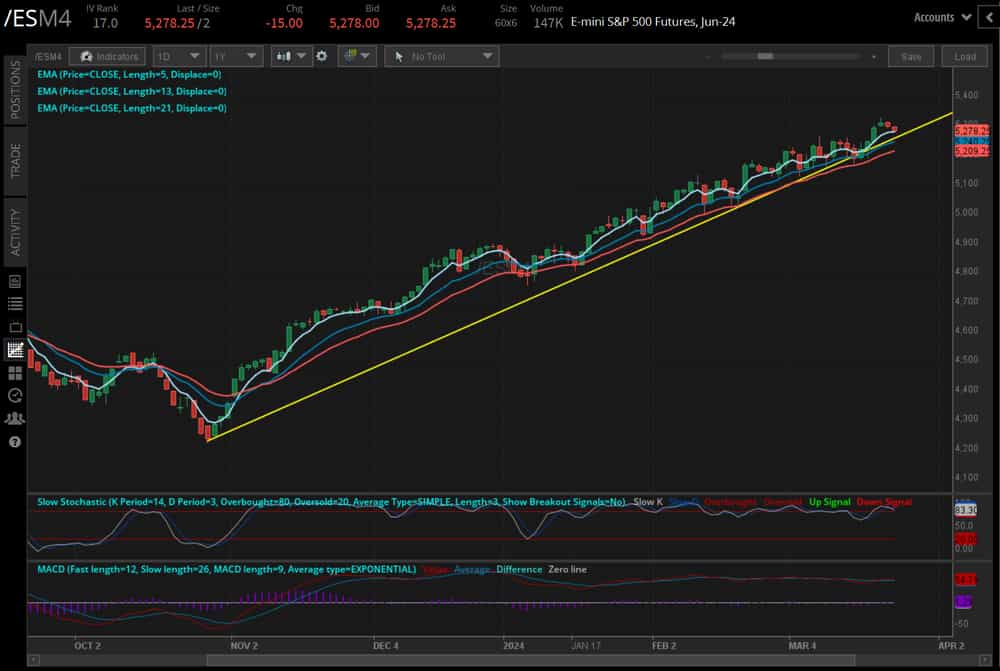Toggle the Down Signal display
The height and width of the screenshot is (671, 1000).
(886, 502)
